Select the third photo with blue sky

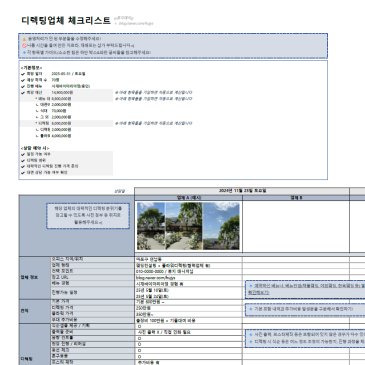pos(221,226)
